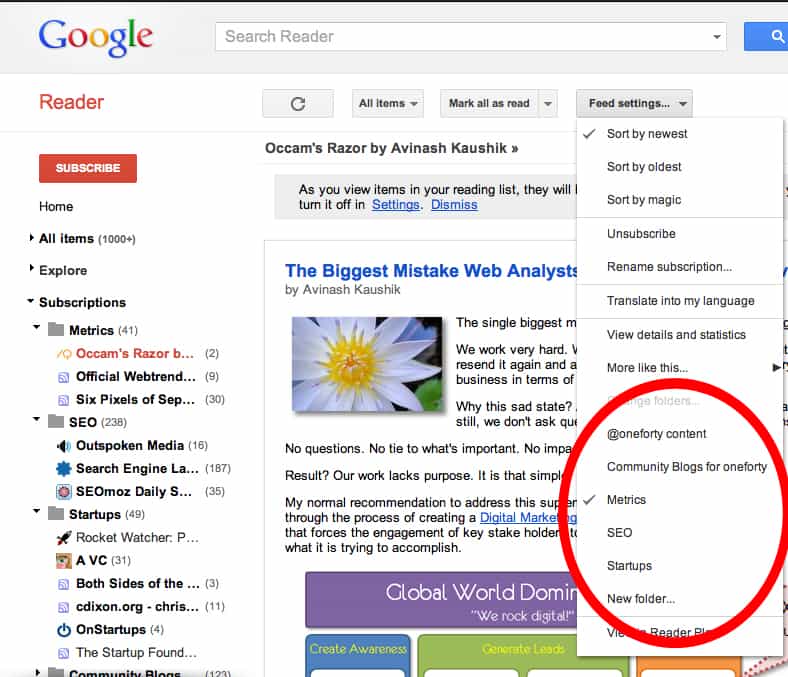Expand the Explore section arrow
Viewport: 788px width, 677px height.
(32, 268)
